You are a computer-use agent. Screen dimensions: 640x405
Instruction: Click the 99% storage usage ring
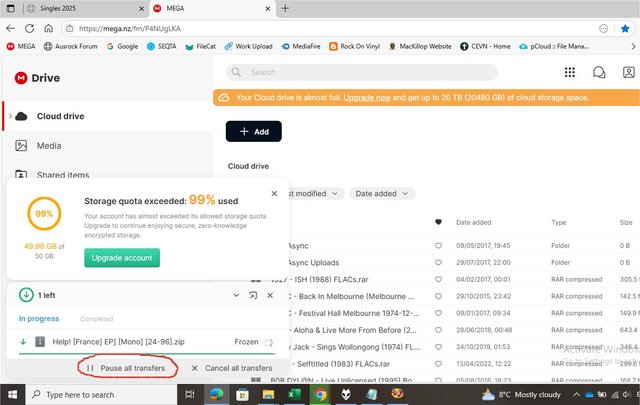tap(44, 214)
